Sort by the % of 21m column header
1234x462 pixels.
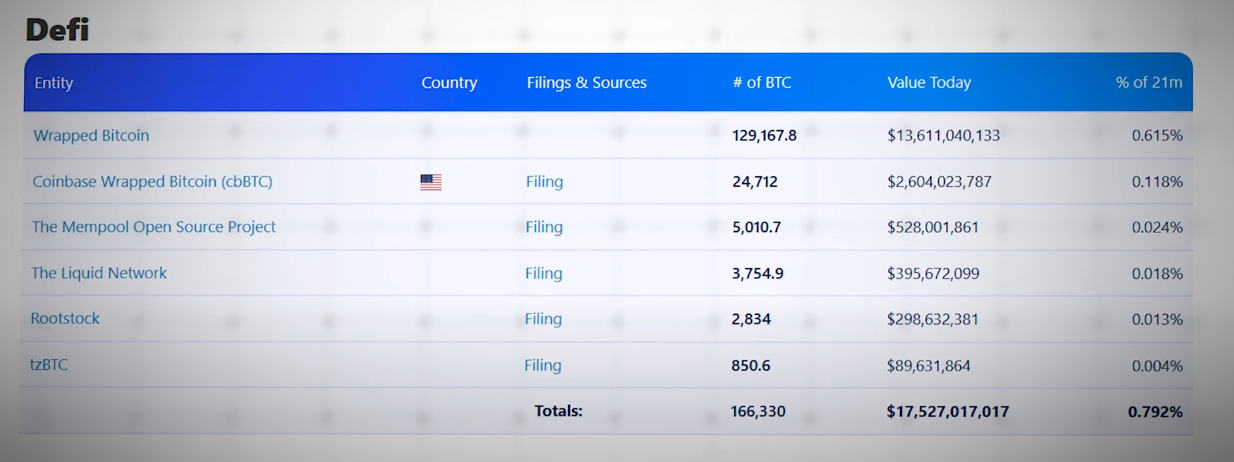point(1149,83)
